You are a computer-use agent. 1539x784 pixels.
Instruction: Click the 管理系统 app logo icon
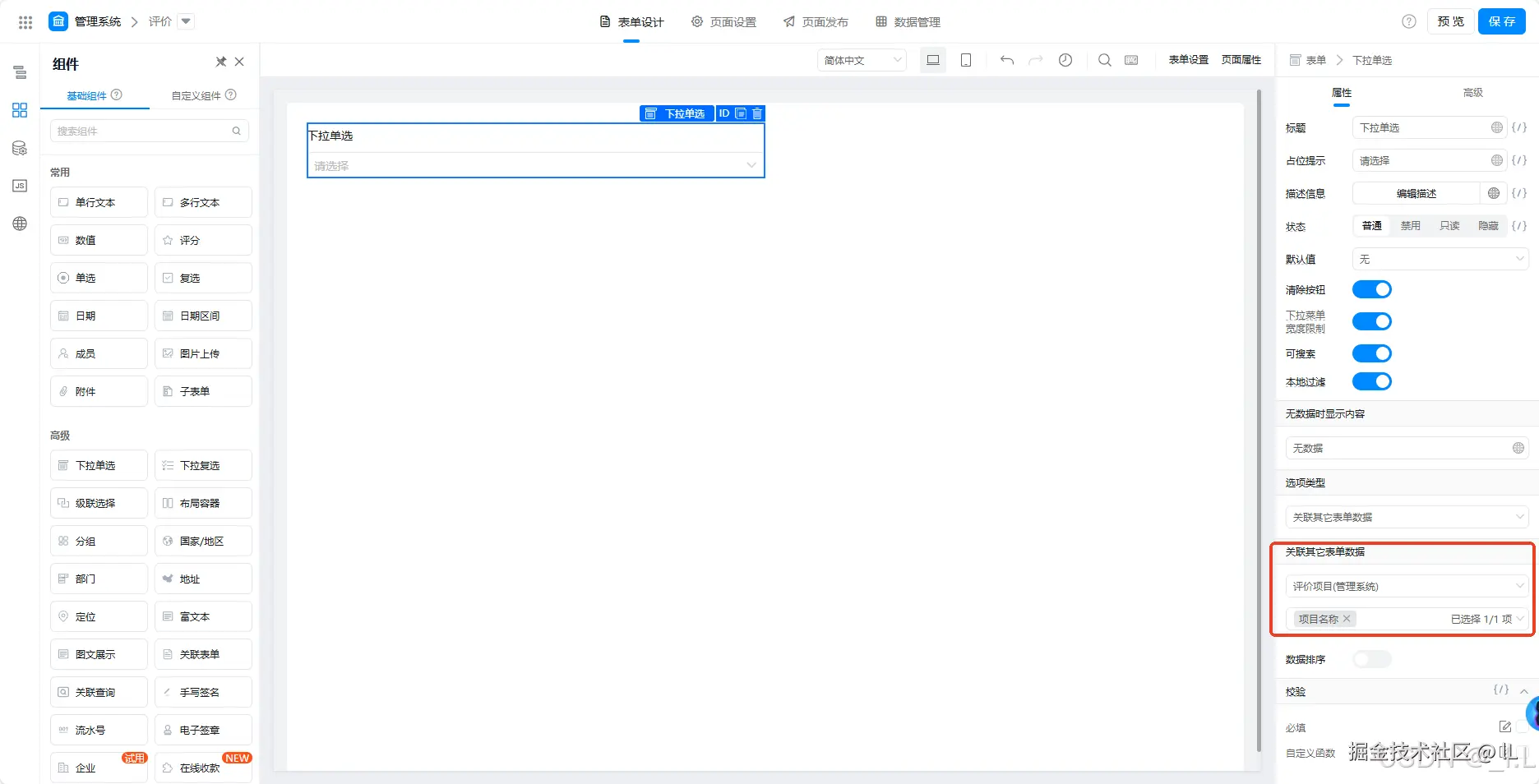pos(58,21)
